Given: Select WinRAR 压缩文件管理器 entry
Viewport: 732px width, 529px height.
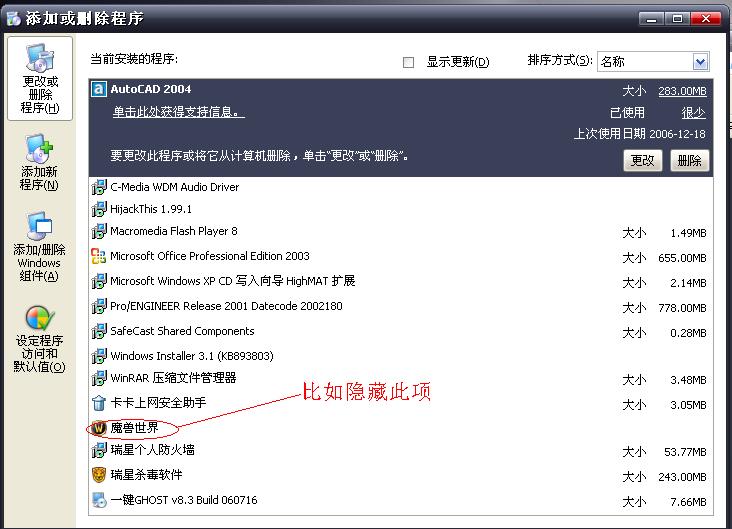Looking at the screenshot, I should pos(401,378).
